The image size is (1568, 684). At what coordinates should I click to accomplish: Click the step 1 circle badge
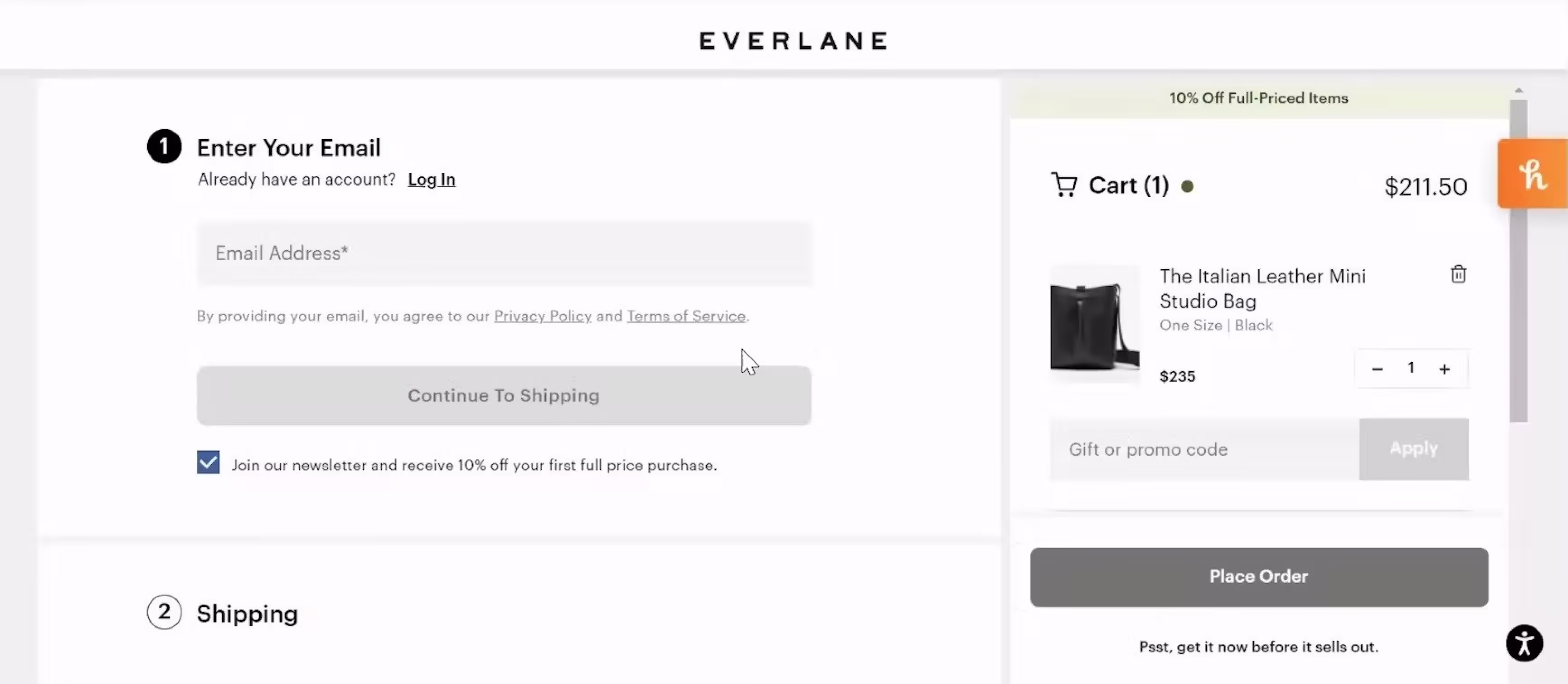(164, 147)
